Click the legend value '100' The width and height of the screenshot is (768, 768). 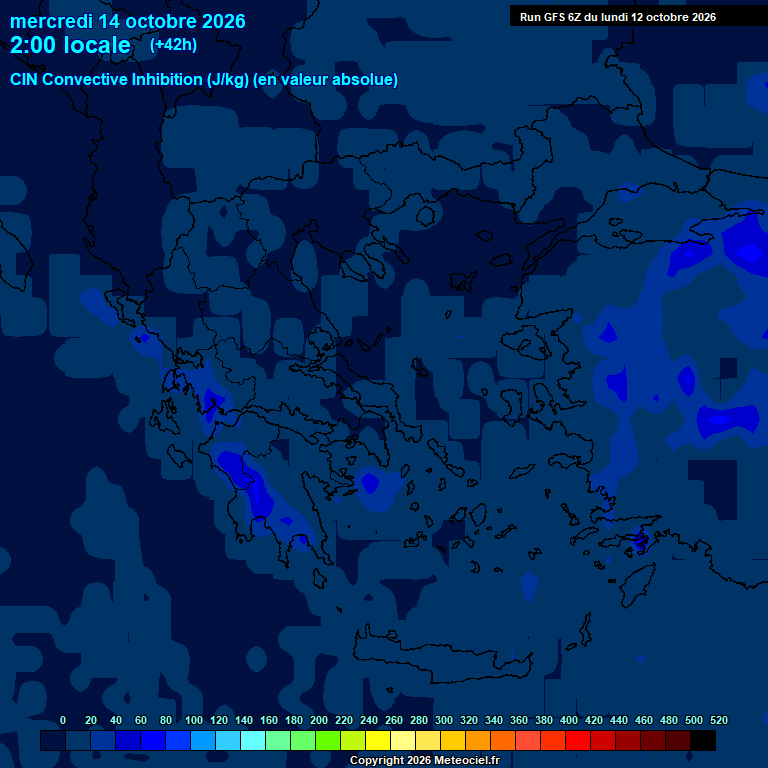click(x=194, y=720)
